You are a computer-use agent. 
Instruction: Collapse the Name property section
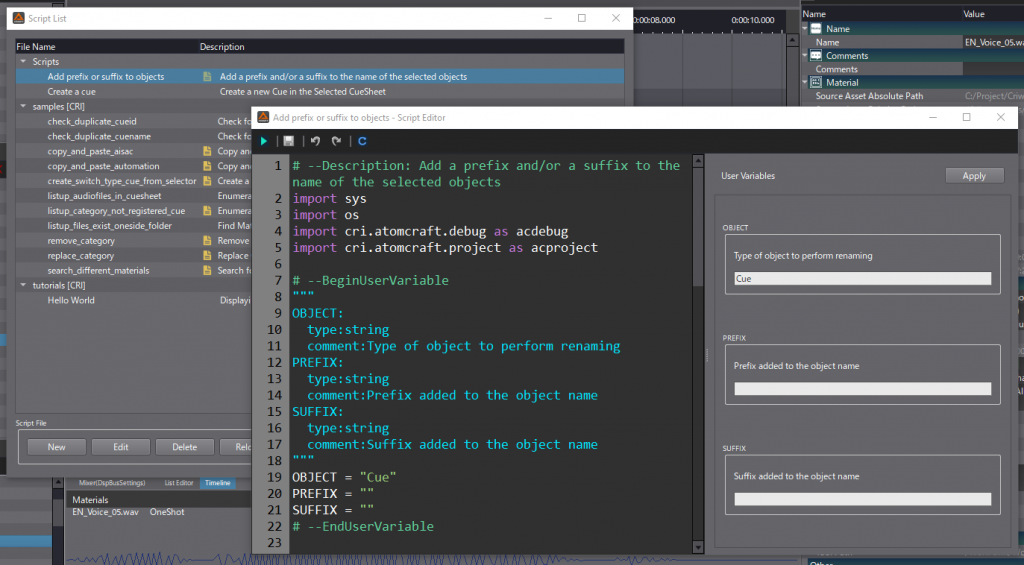(x=806, y=29)
